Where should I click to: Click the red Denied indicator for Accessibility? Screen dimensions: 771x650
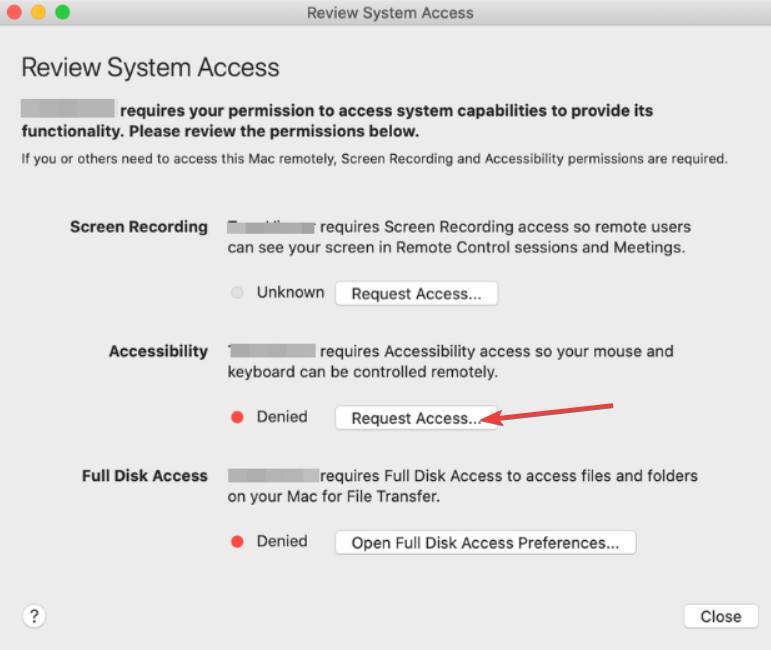click(x=237, y=417)
